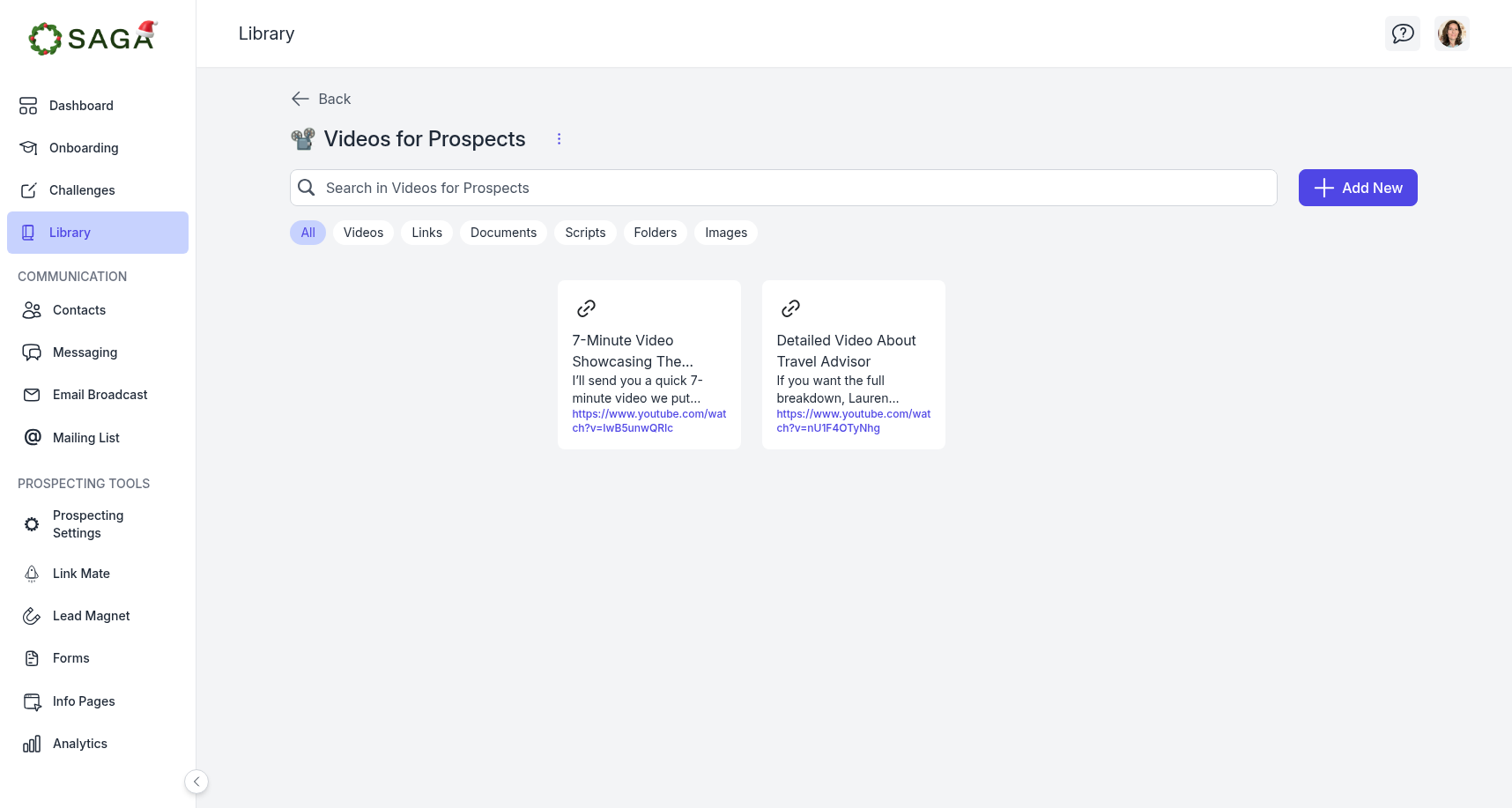Open Link Mate tool
Viewport: 1512px width, 808px height.
[x=81, y=574]
